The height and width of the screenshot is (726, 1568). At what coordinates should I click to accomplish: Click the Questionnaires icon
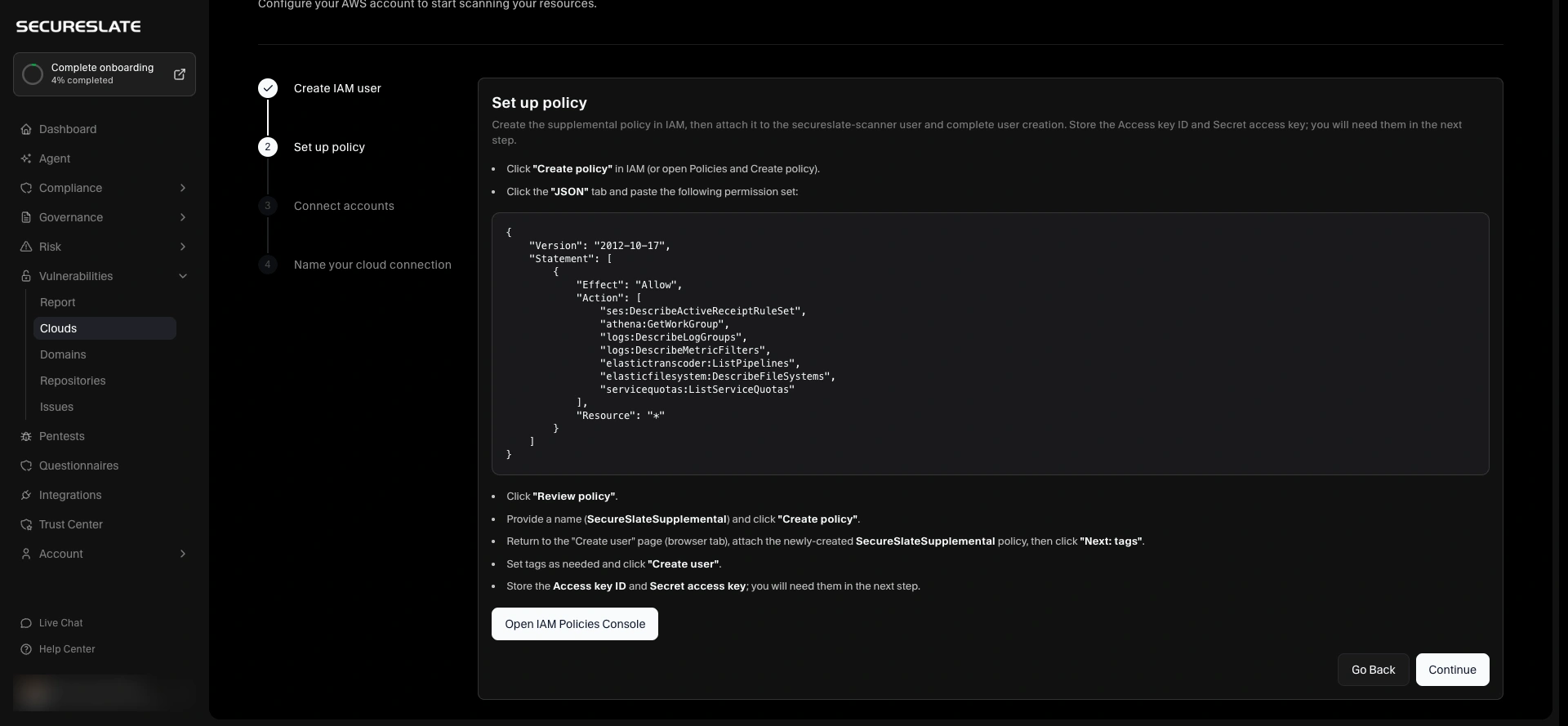pos(26,465)
